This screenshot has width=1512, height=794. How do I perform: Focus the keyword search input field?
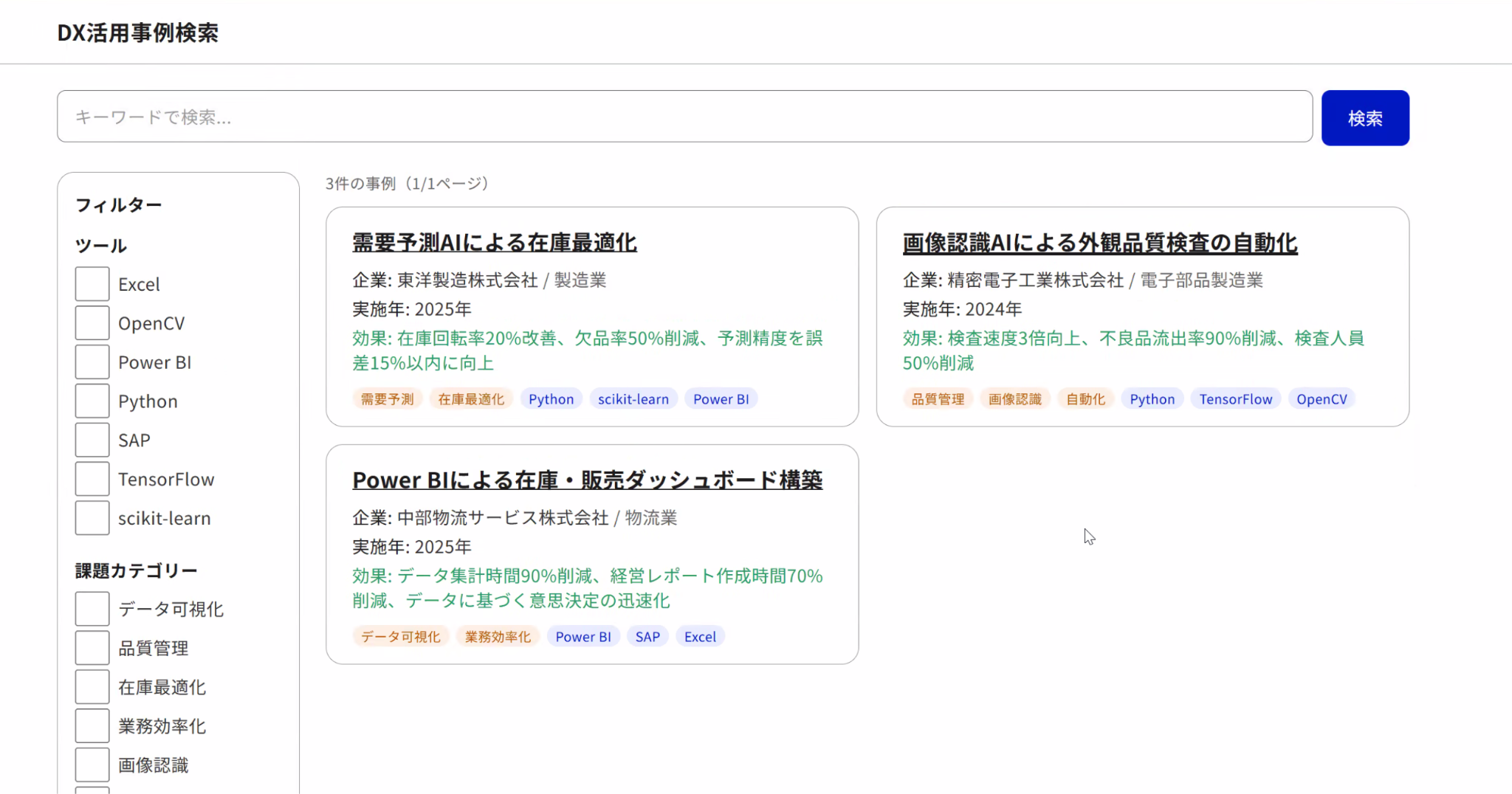pos(684,117)
